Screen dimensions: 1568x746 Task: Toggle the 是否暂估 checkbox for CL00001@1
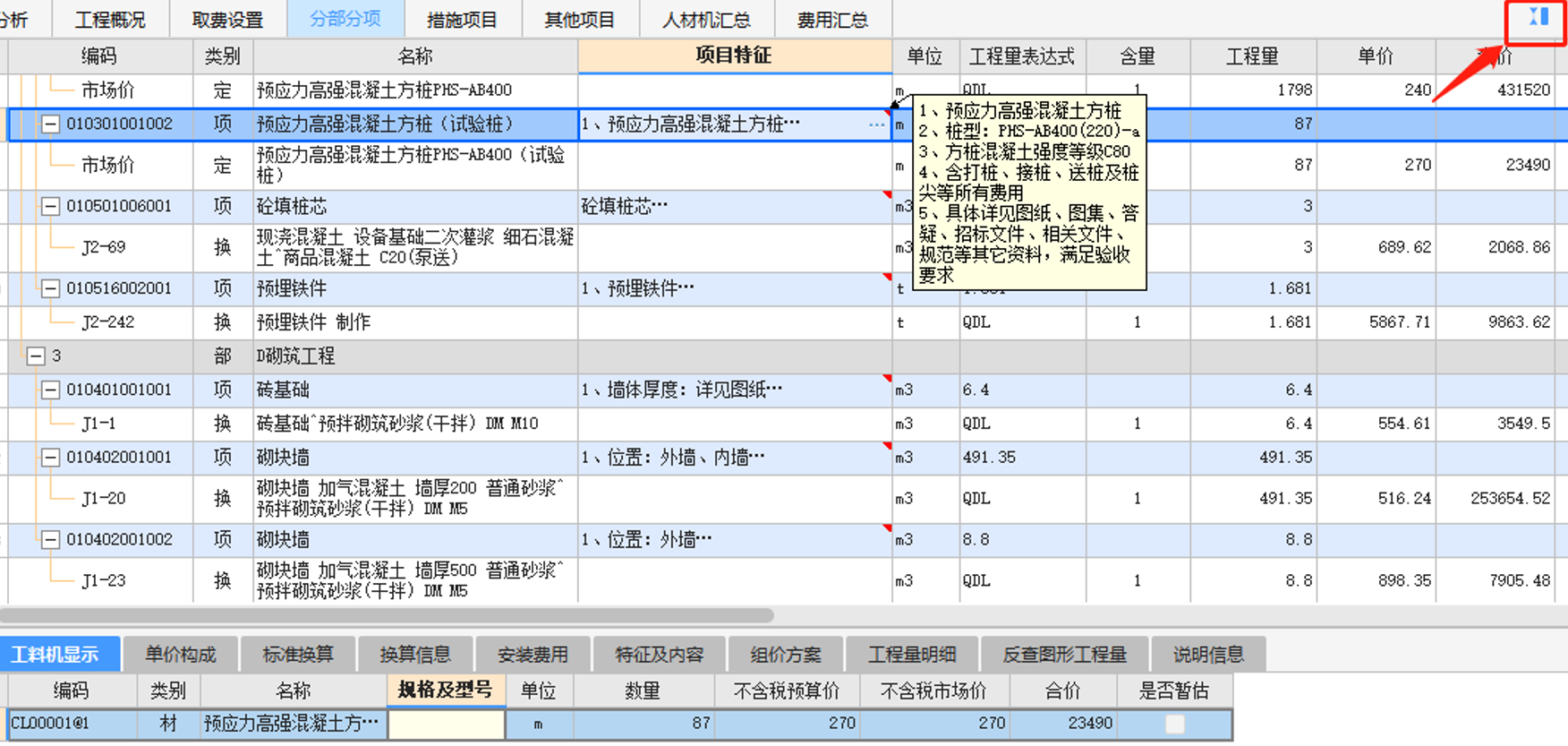click(x=1174, y=724)
